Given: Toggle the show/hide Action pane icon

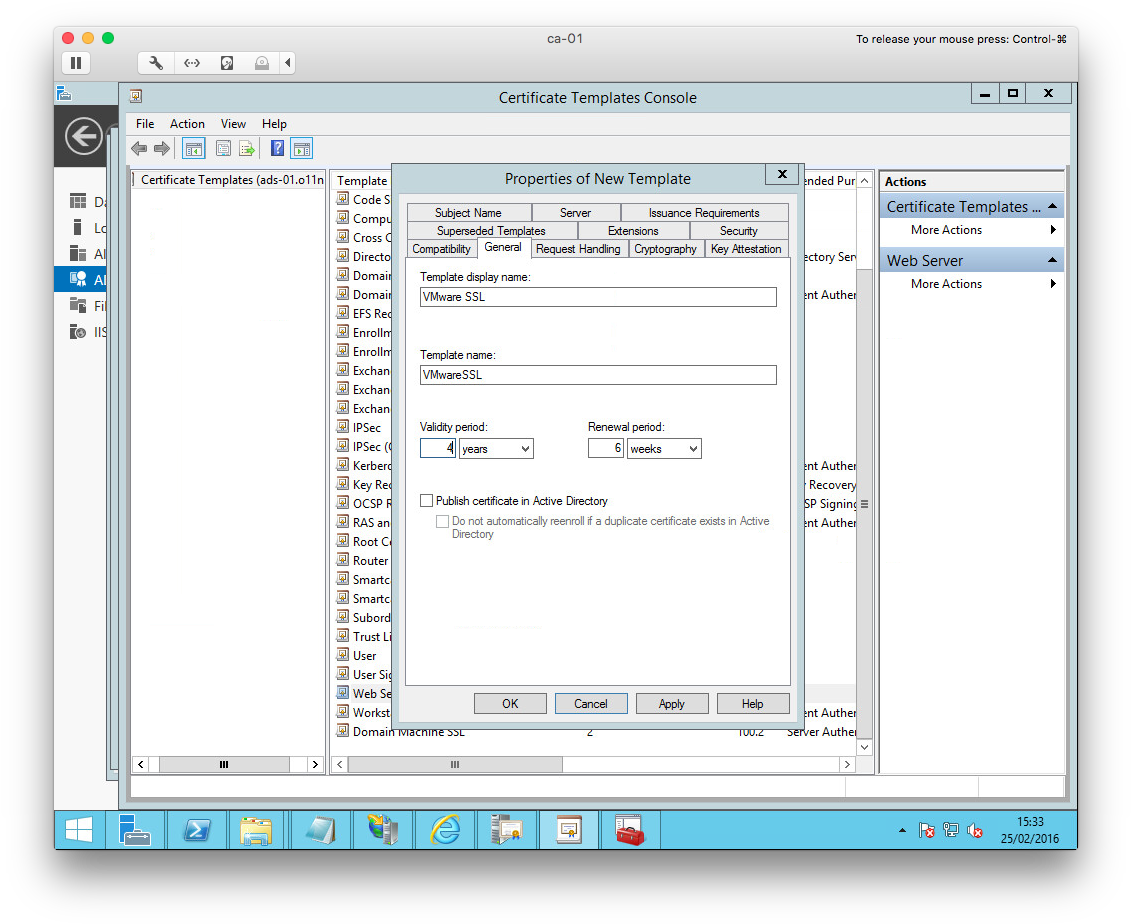Looking at the screenshot, I should coord(302,149).
